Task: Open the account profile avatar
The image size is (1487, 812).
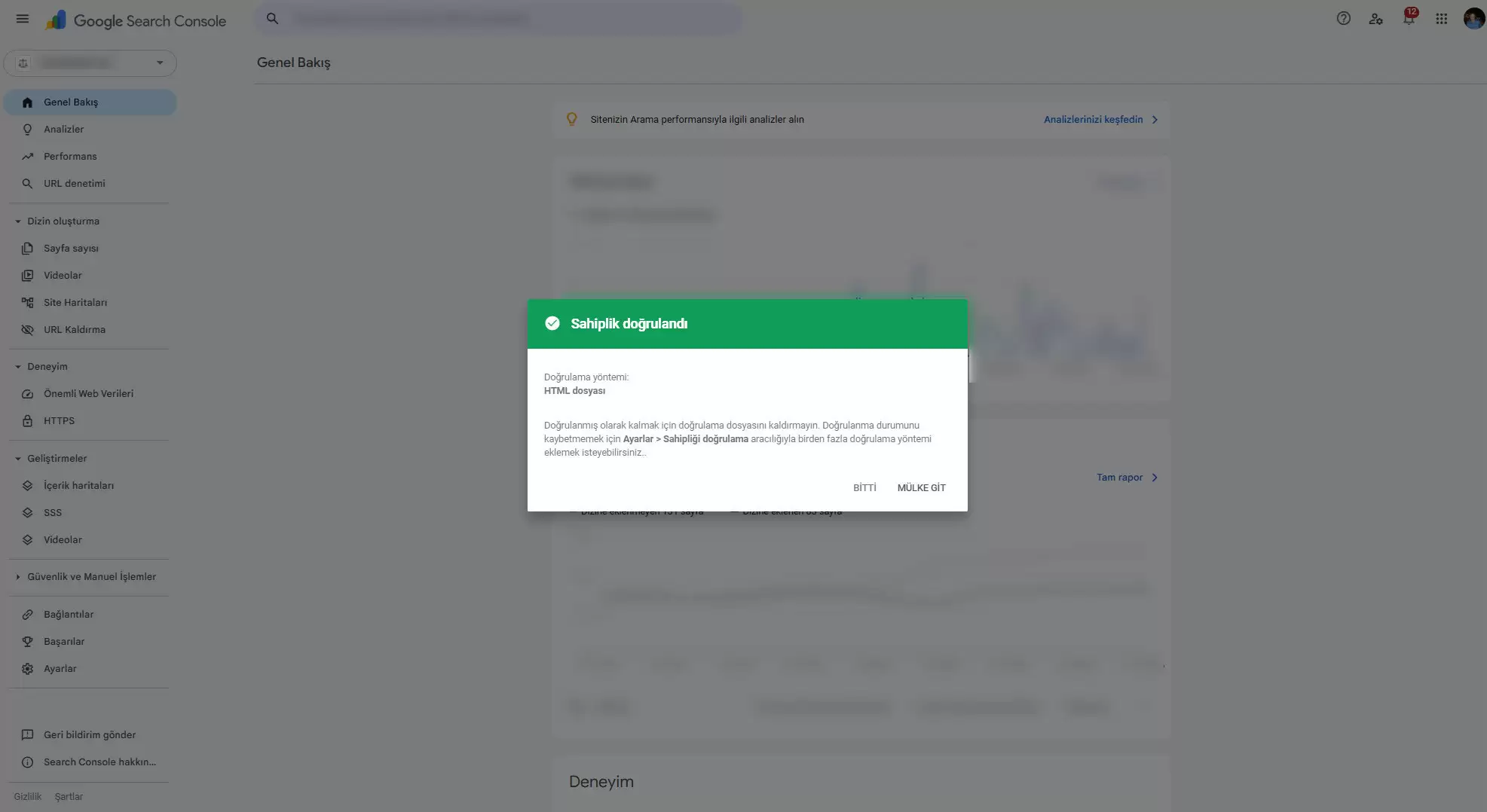Action: pyautogui.click(x=1474, y=19)
